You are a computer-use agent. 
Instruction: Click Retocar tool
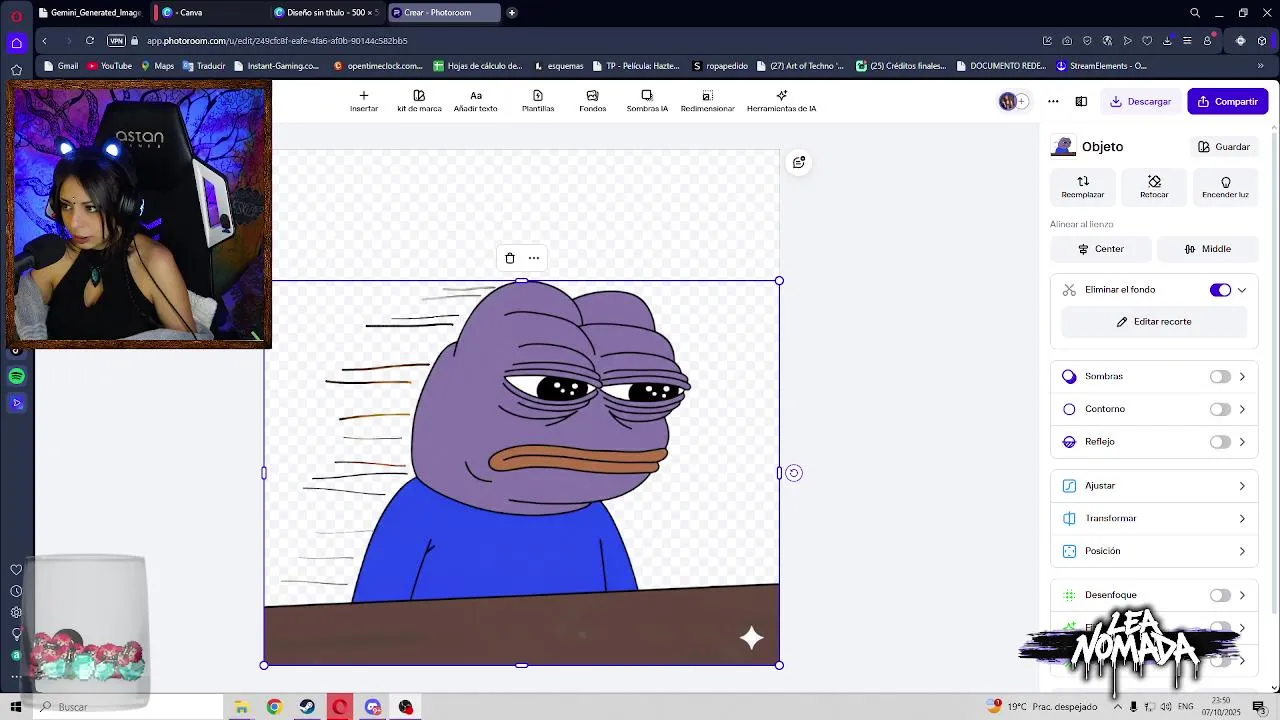(1154, 187)
